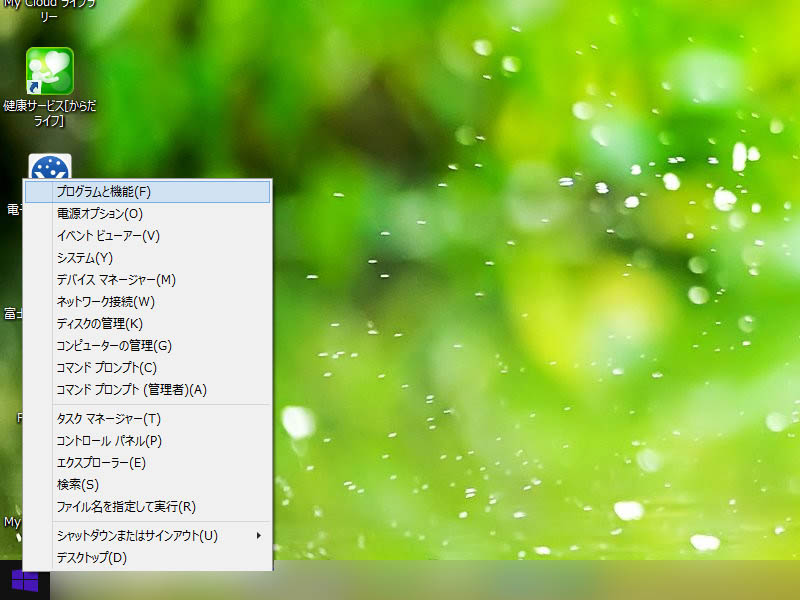800x600 pixels.
Task: Select デスクトップ(D) at the menu bottom
Action: 92,557
